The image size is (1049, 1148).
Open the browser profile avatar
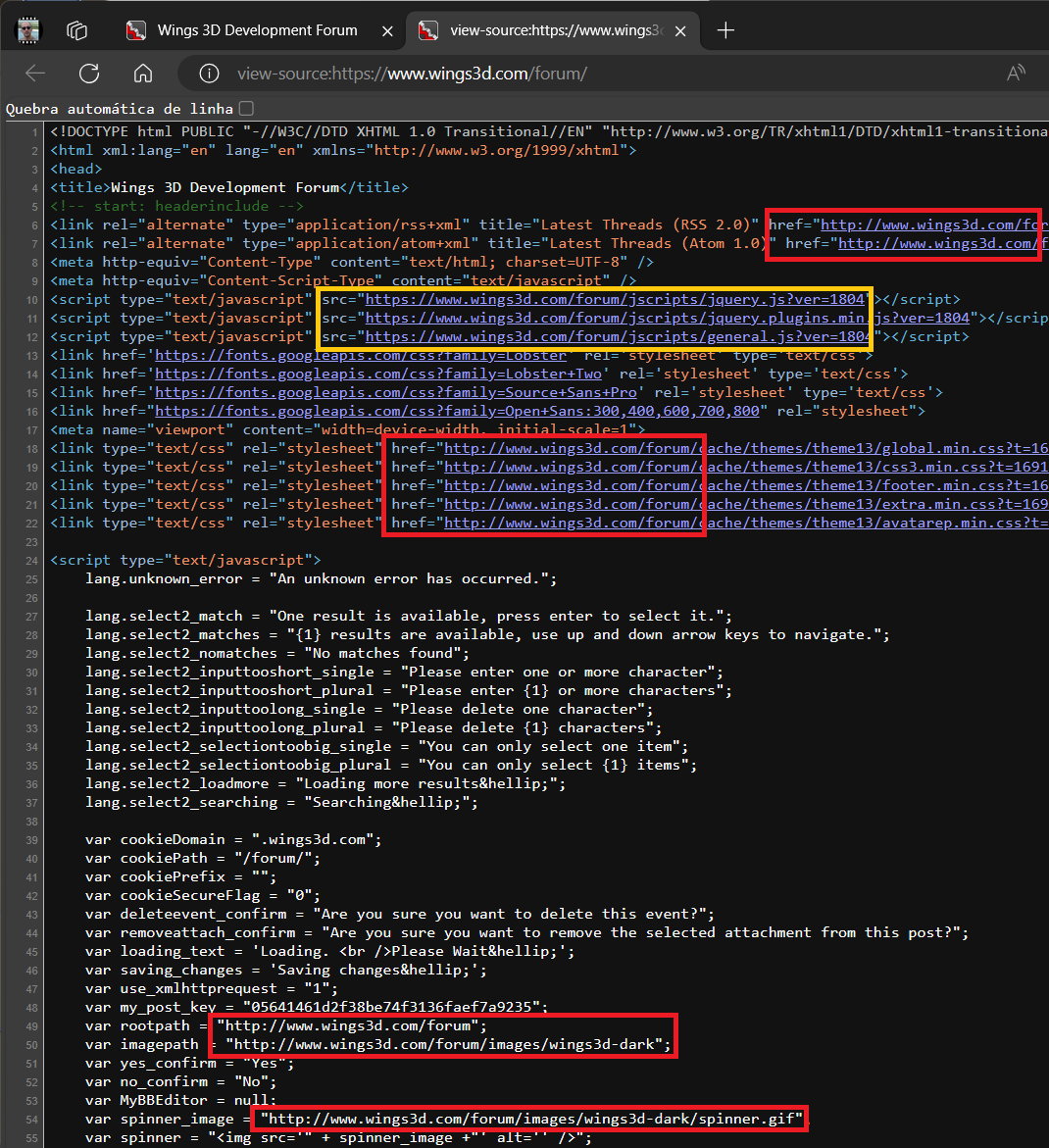[28, 30]
